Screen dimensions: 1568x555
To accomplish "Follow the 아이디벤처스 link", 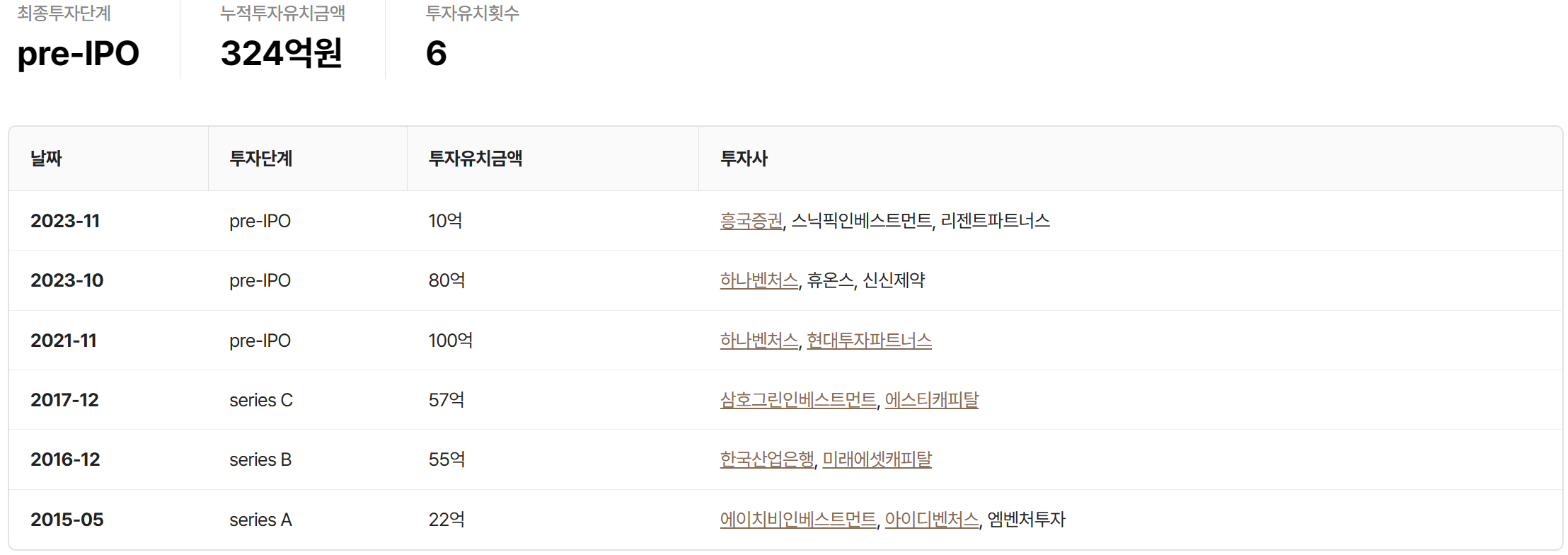I will click(931, 520).
